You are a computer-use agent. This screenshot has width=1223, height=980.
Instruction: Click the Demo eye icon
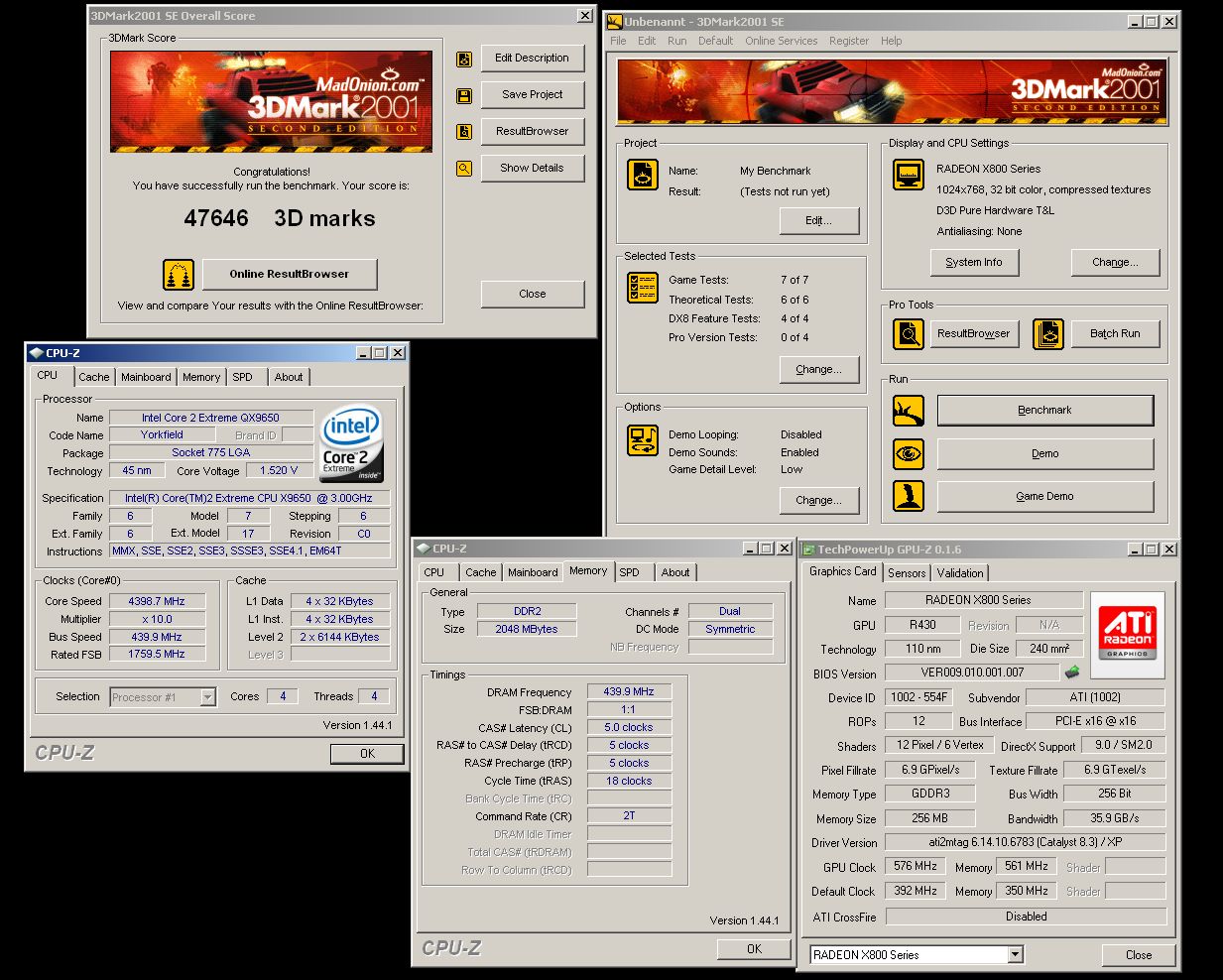click(x=909, y=454)
